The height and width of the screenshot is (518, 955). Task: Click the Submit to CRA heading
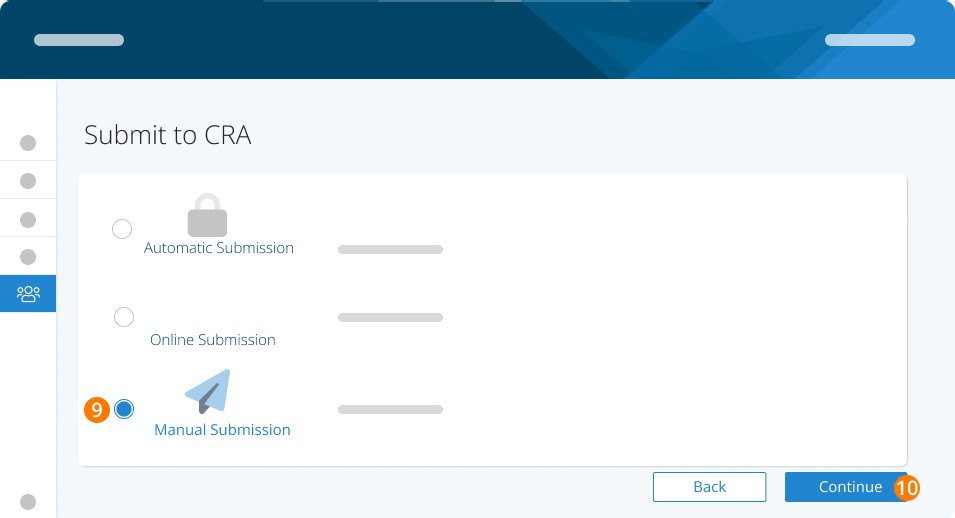167,135
